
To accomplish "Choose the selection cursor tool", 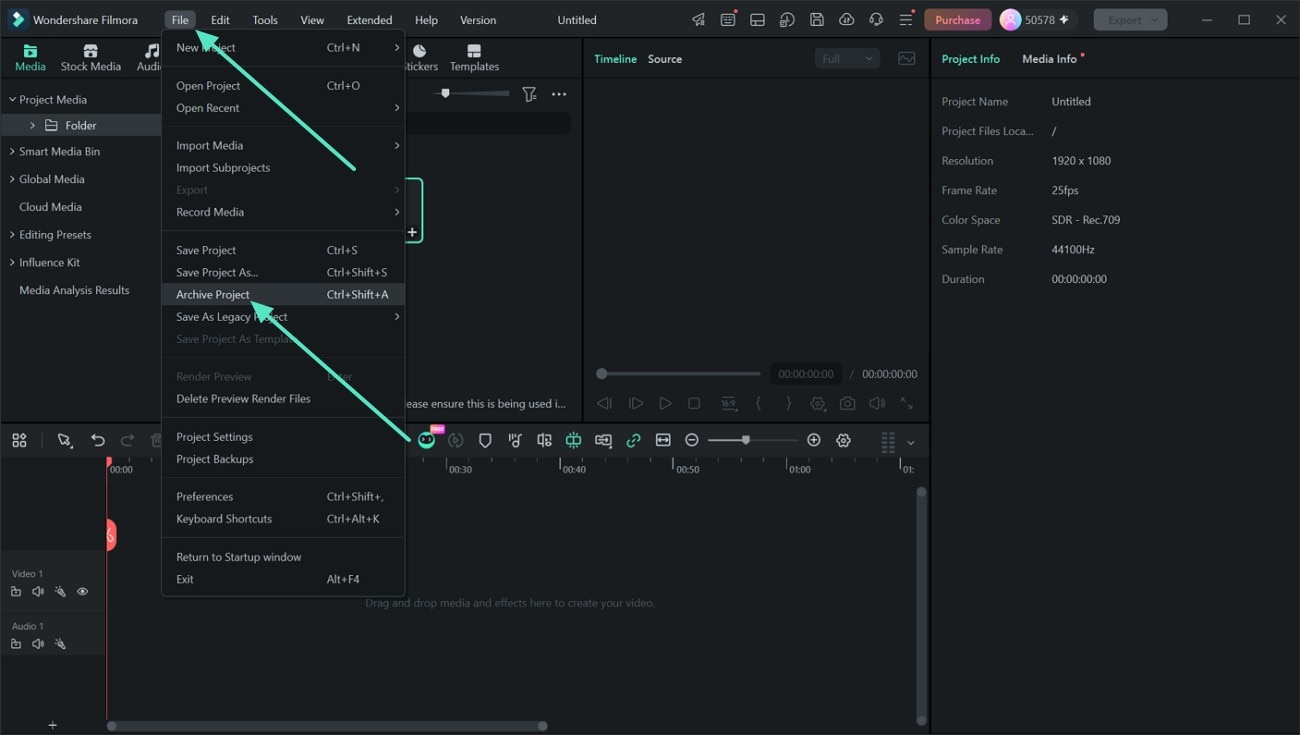I will [x=65, y=441].
